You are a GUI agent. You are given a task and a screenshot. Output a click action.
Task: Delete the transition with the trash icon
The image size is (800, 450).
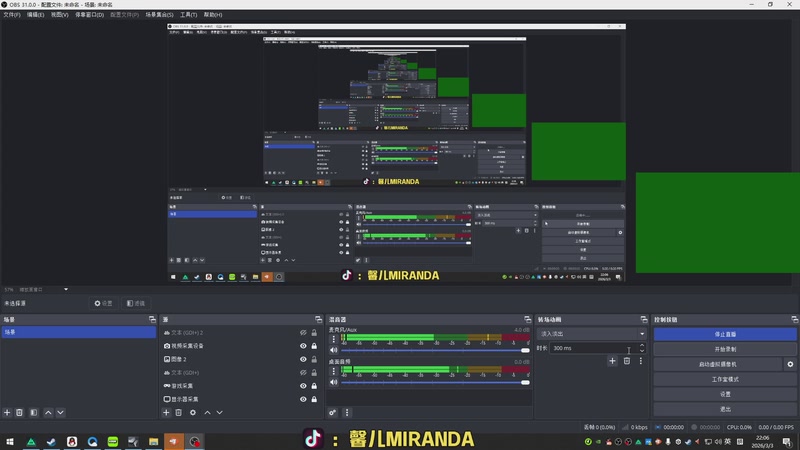point(627,361)
